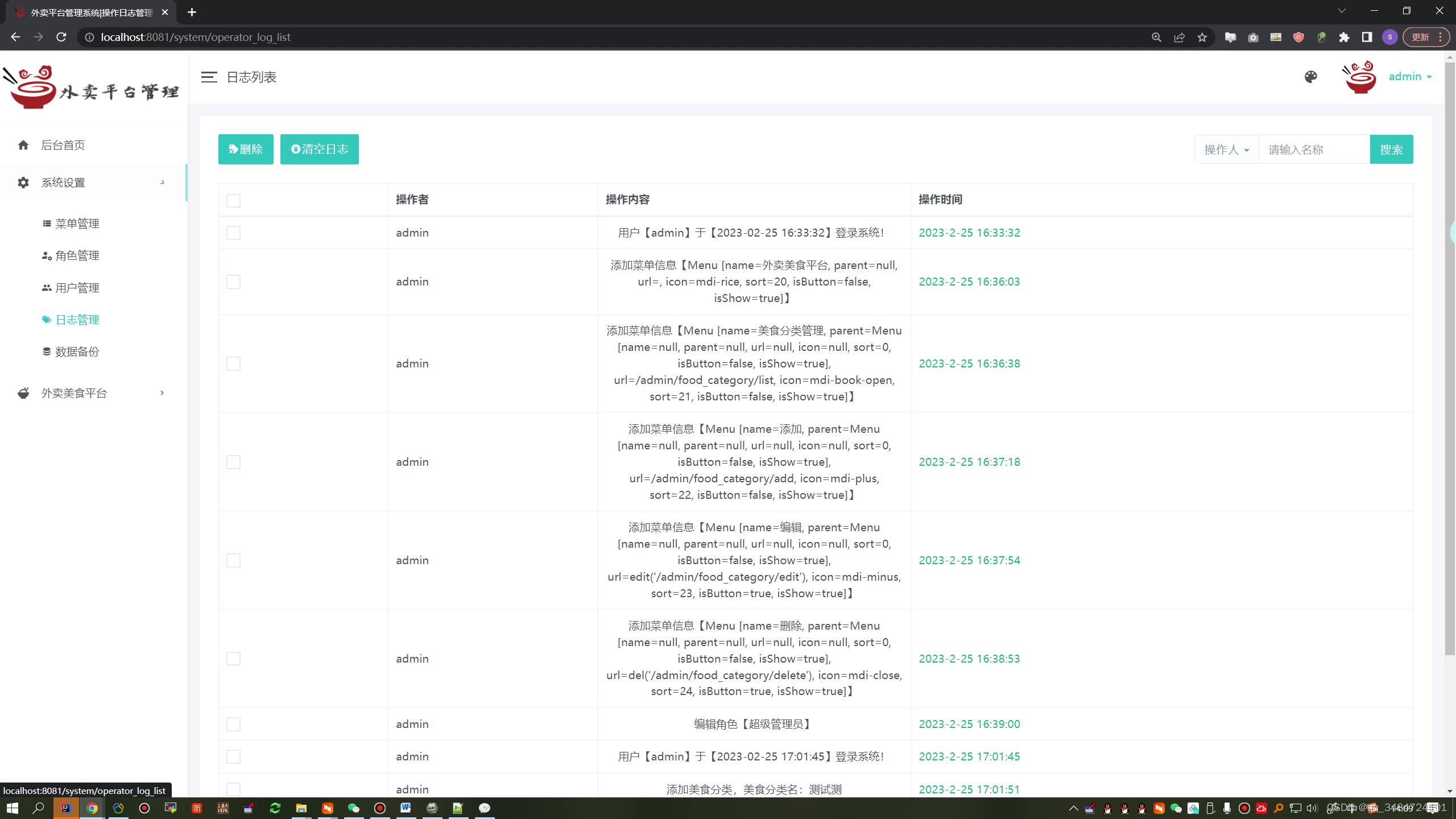Expand the 外卖美食平台 sidebar section
The height and width of the screenshot is (819, 1456).
(x=74, y=392)
